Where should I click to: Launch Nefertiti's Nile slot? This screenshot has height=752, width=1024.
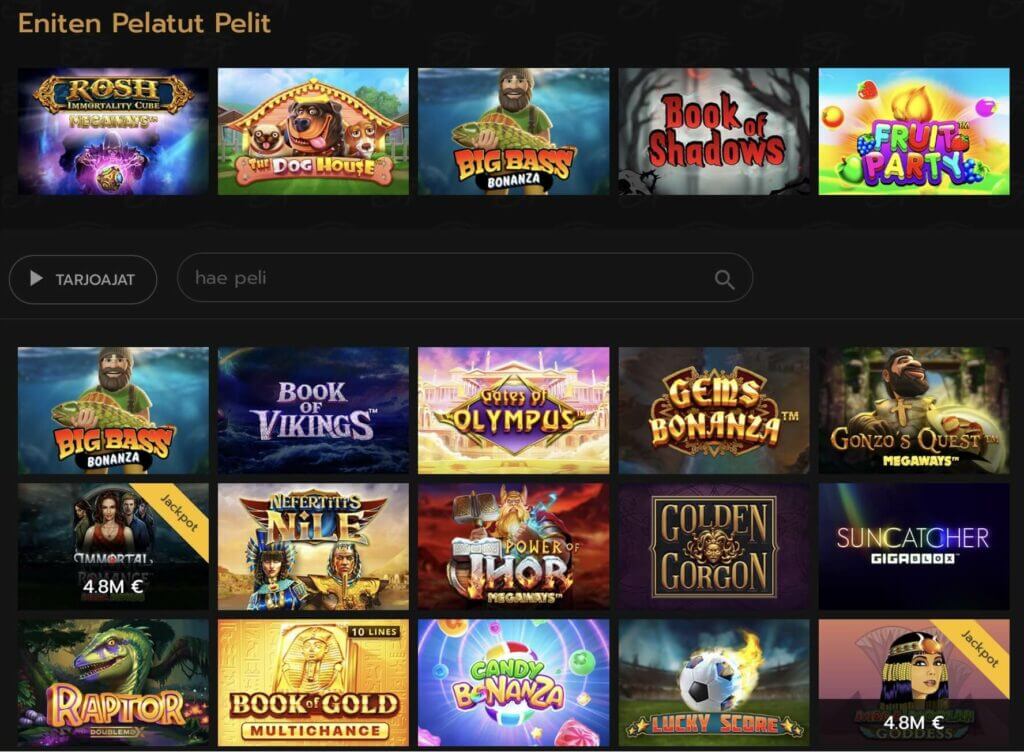313,546
